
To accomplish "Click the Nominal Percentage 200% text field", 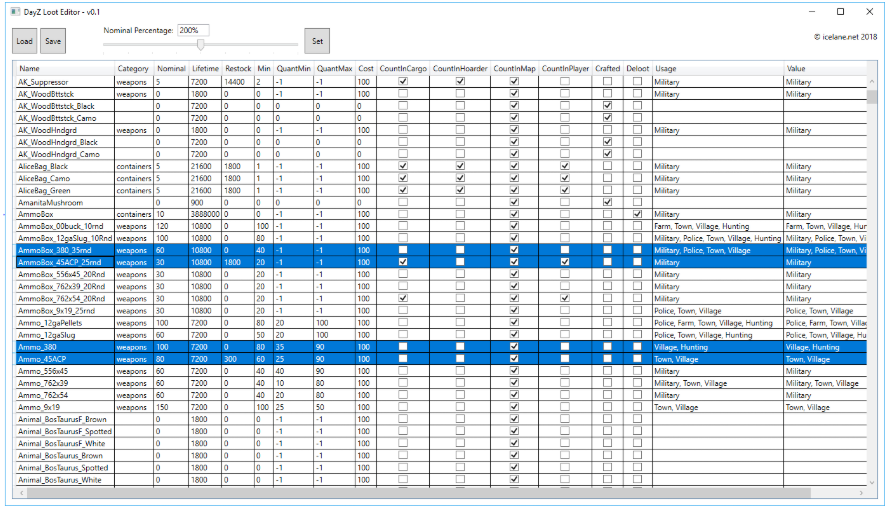I will click(193, 30).
